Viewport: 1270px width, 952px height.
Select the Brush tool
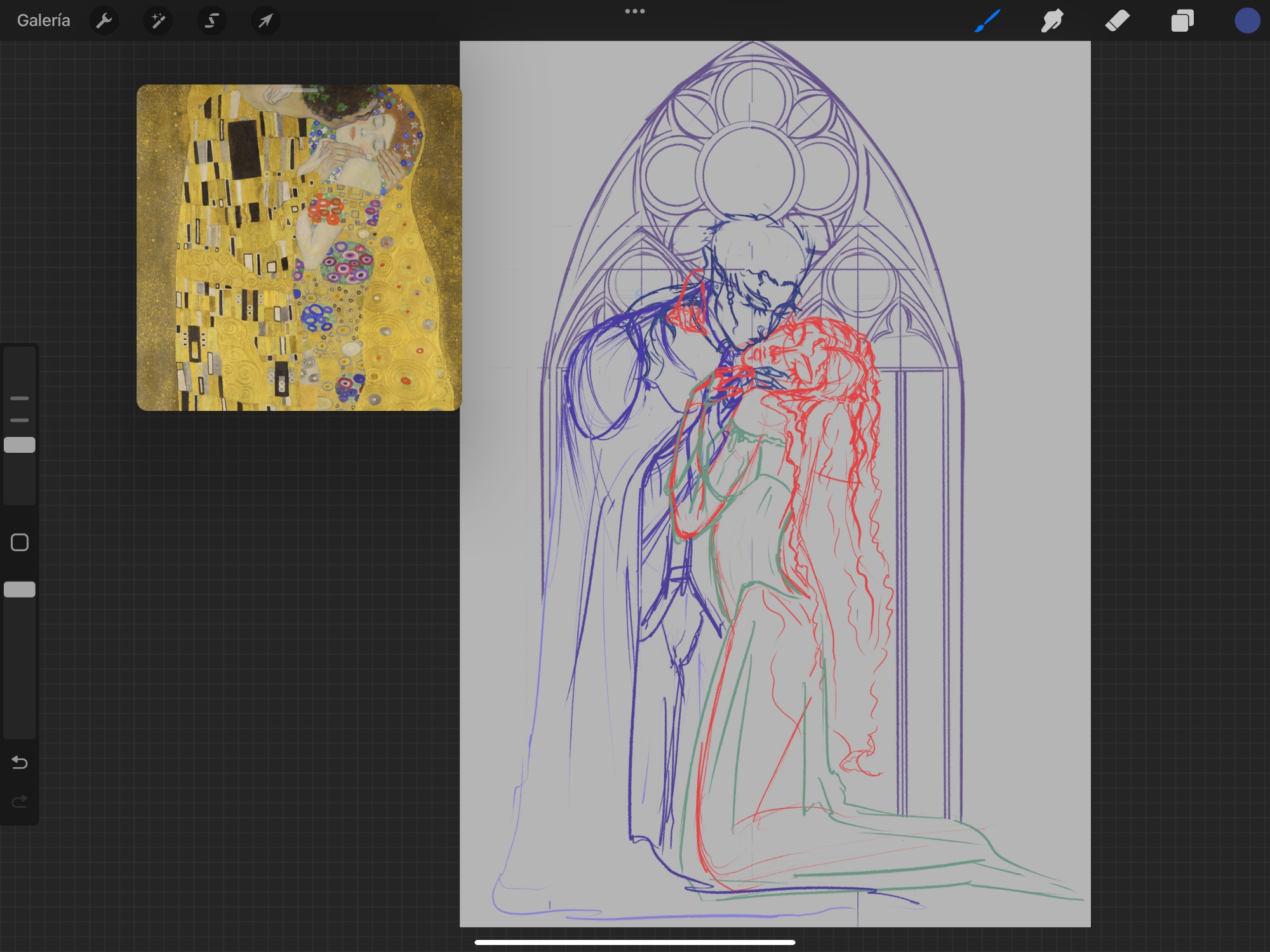pyautogui.click(x=988, y=21)
